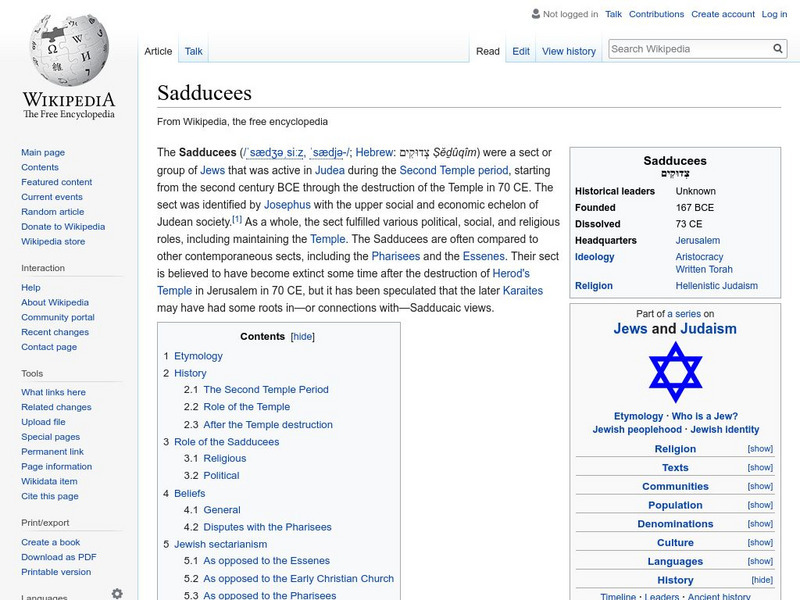Open Cite this page
Image resolution: width=800 pixels, height=600 pixels.
click(x=50, y=496)
